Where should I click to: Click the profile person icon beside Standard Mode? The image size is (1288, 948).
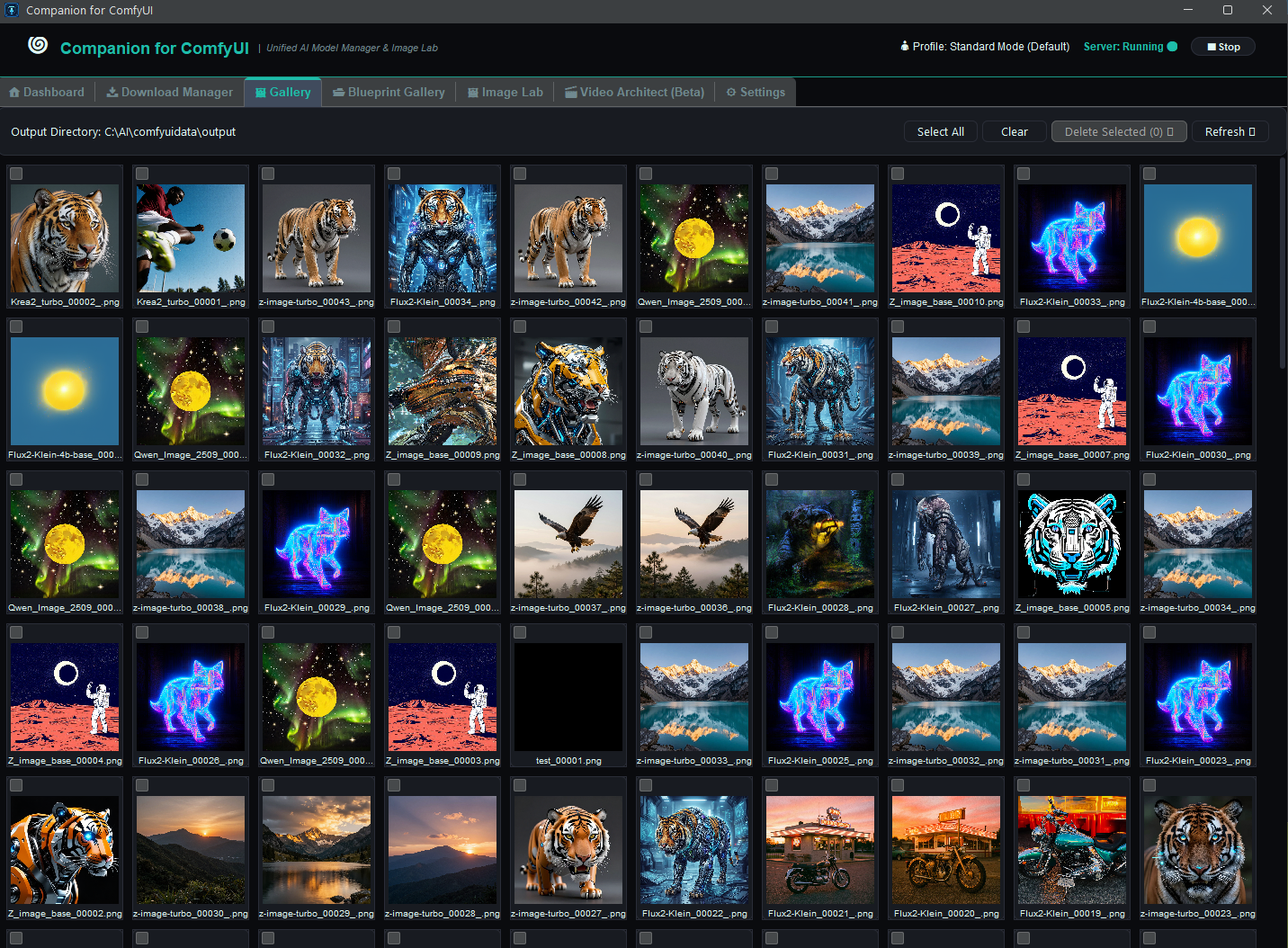coord(905,46)
